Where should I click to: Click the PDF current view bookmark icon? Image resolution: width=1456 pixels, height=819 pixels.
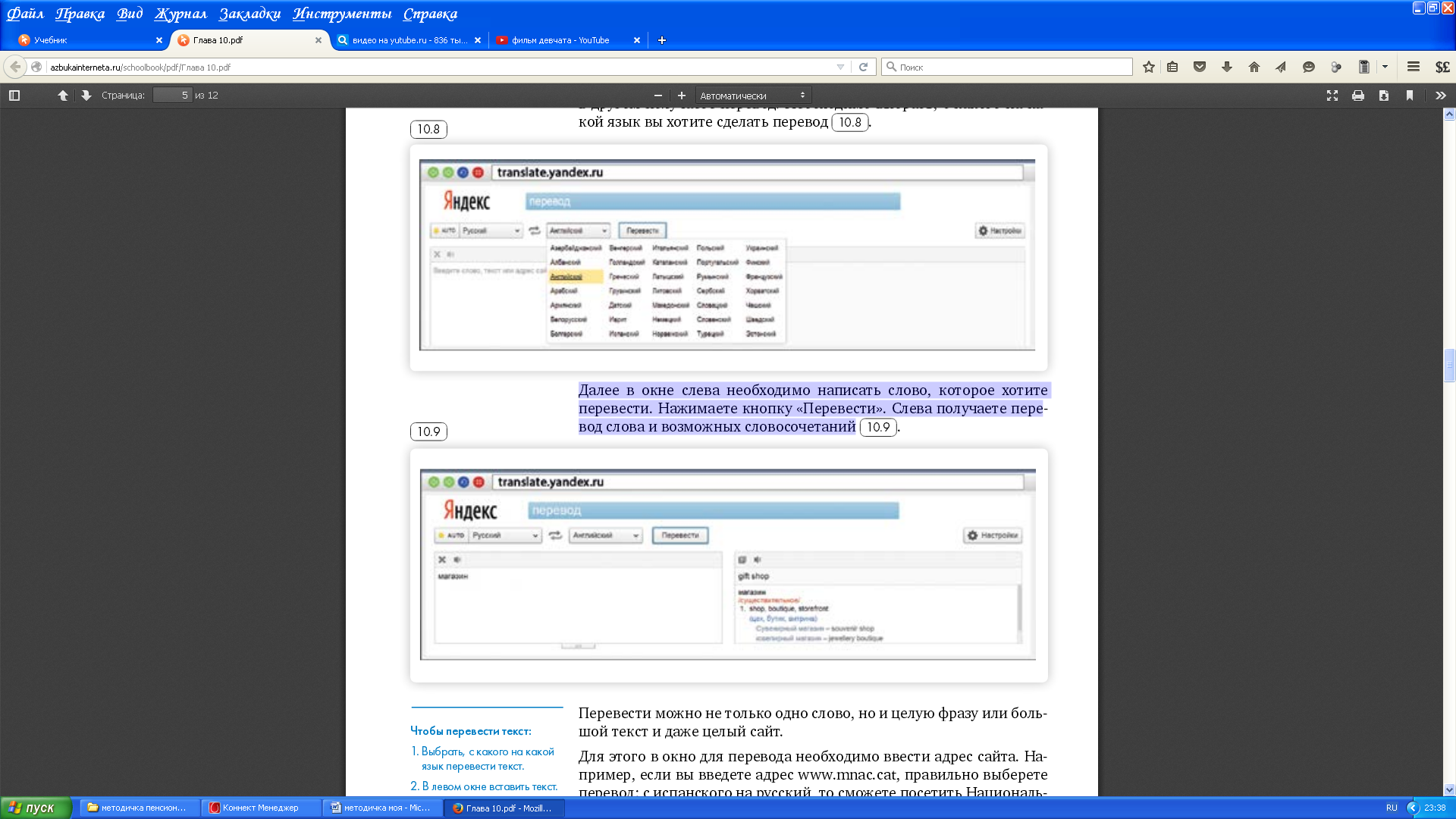tap(1410, 96)
